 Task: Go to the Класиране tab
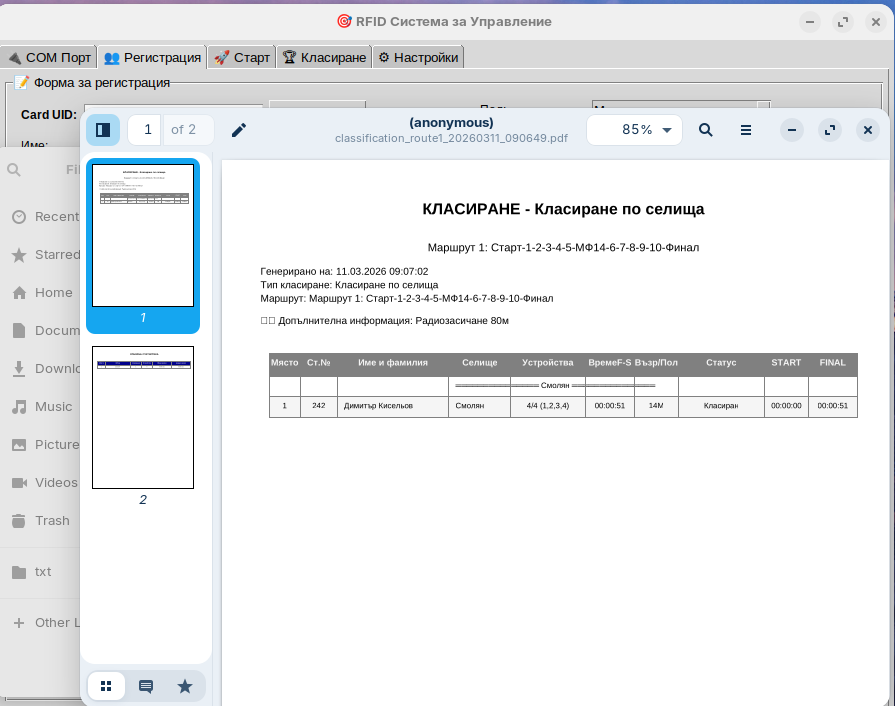click(324, 57)
